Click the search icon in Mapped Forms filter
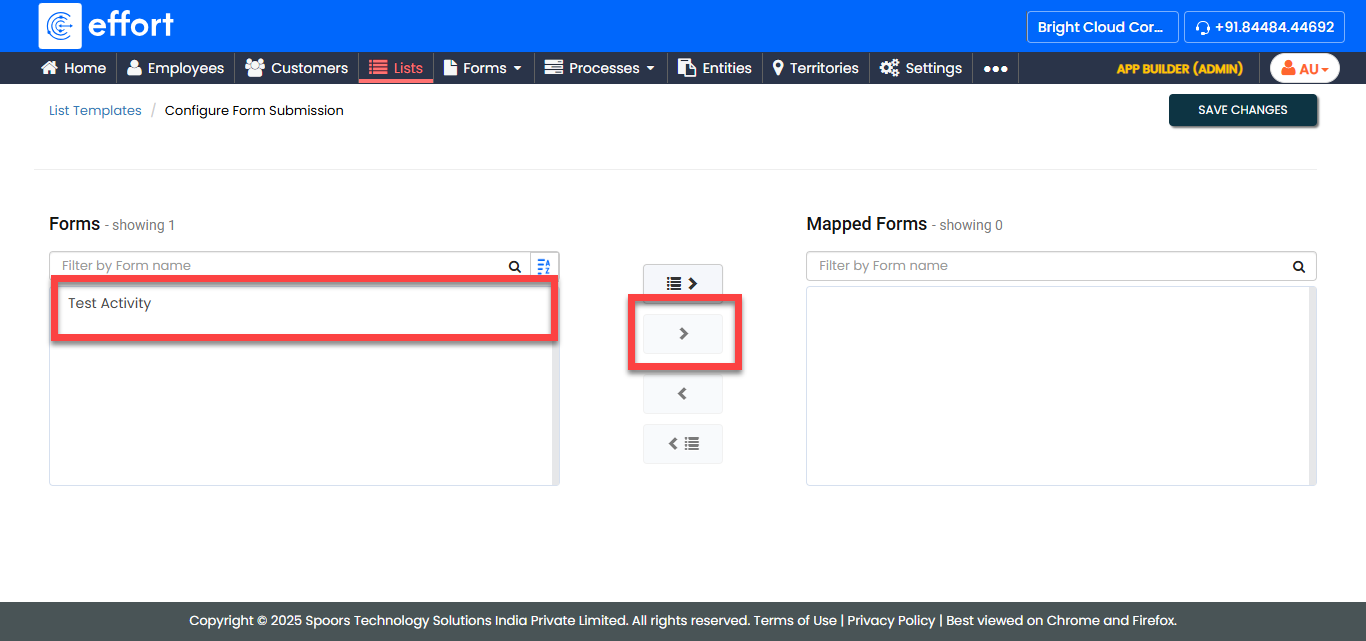The height and width of the screenshot is (641, 1366). pos(1299,266)
